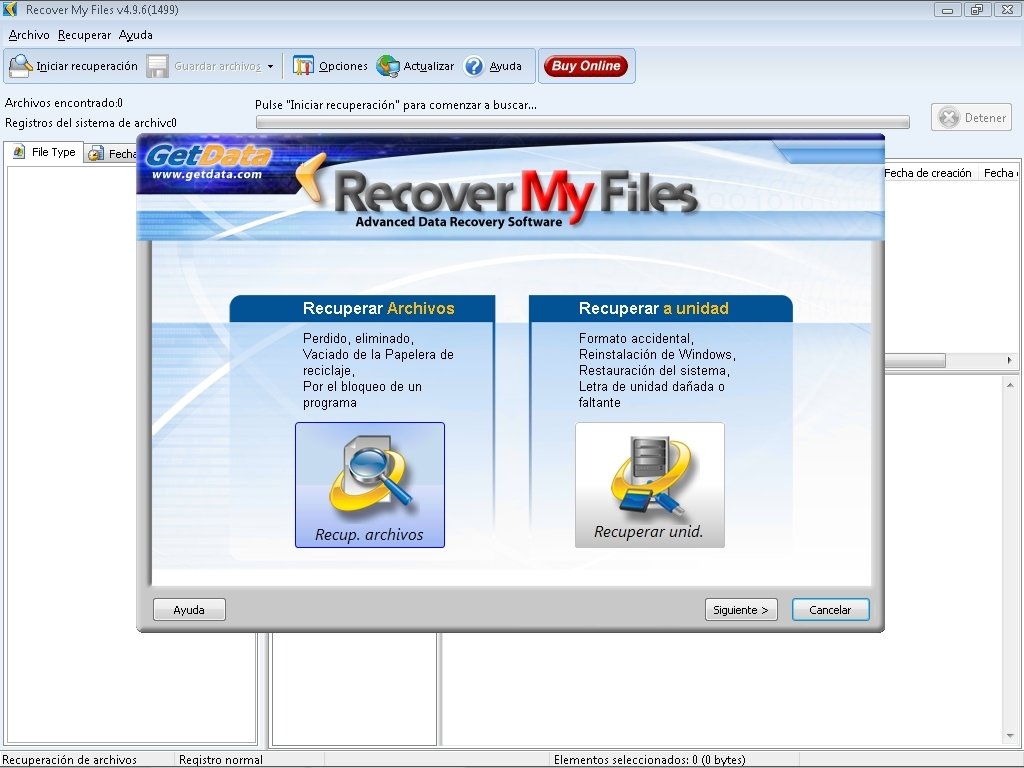Click the 'Archivos encontrado:0' status text
Viewport: 1024px width, 768px height.
tap(64, 103)
